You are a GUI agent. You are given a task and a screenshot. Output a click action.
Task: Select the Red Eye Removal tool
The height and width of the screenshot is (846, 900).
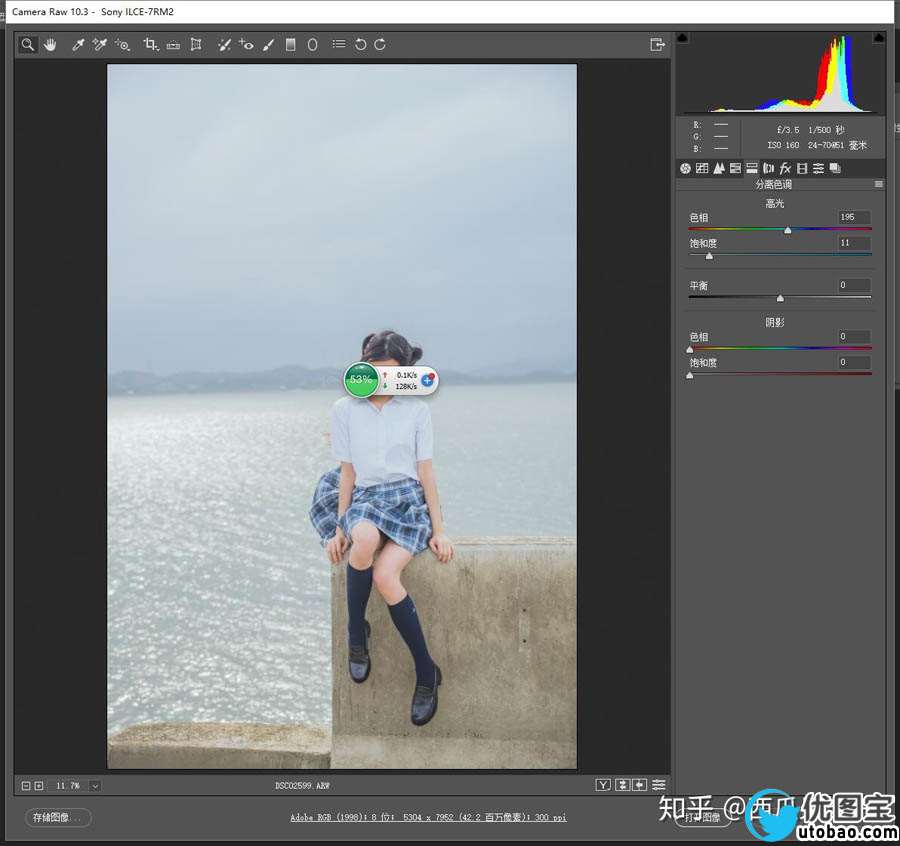tap(246, 44)
